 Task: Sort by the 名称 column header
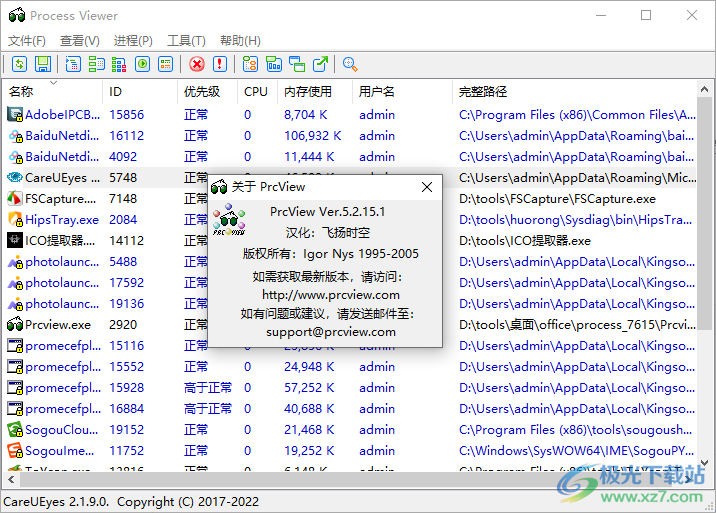point(53,91)
